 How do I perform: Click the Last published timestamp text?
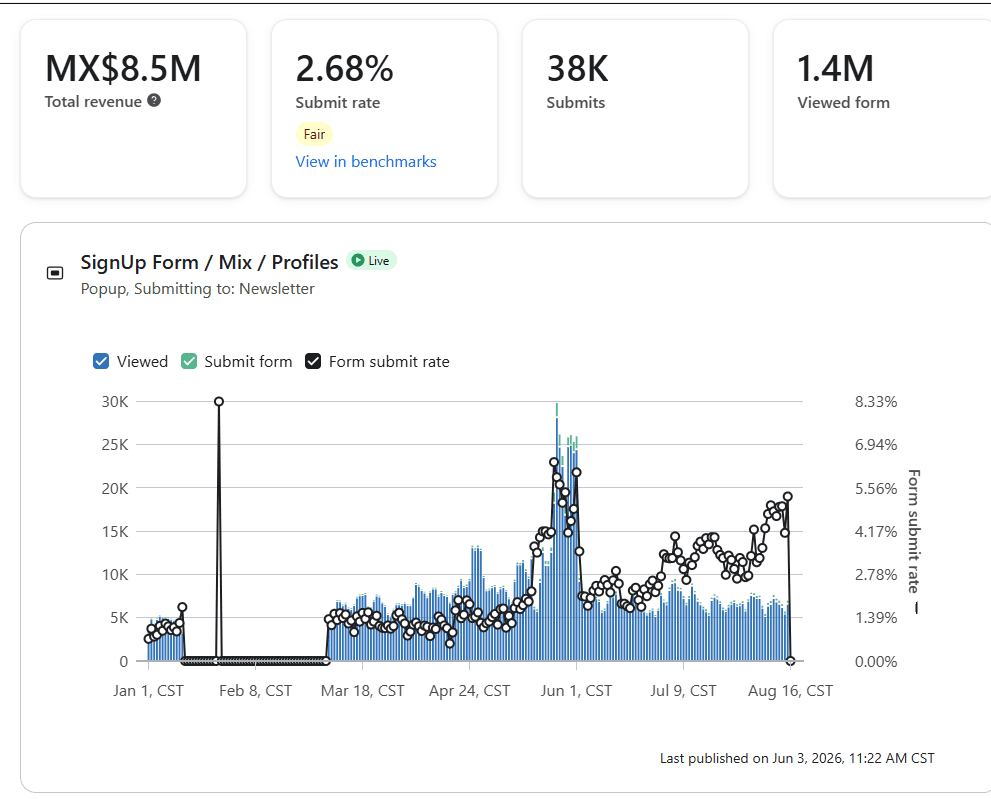[x=797, y=758]
